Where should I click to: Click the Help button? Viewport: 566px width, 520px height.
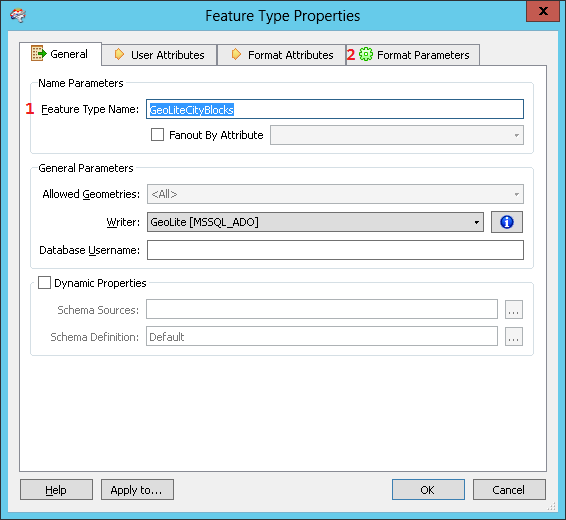pyautogui.click(x=56, y=490)
